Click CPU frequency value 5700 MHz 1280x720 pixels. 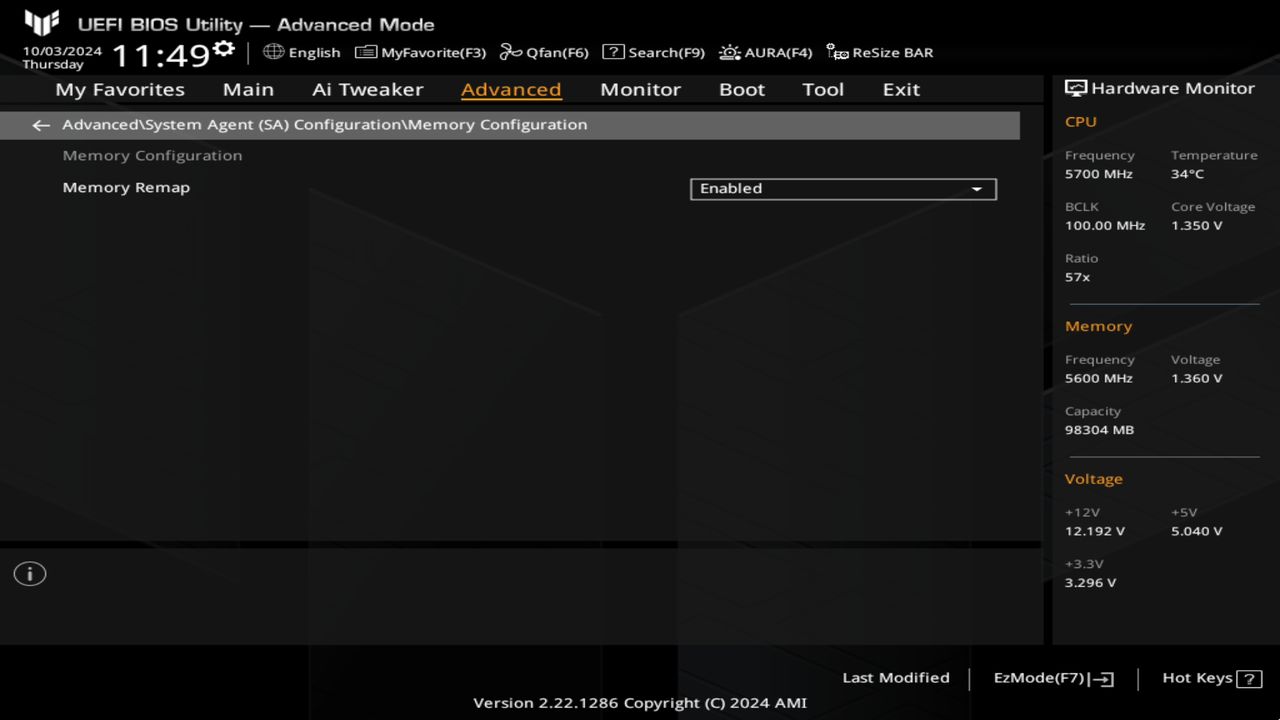[1098, 174]
